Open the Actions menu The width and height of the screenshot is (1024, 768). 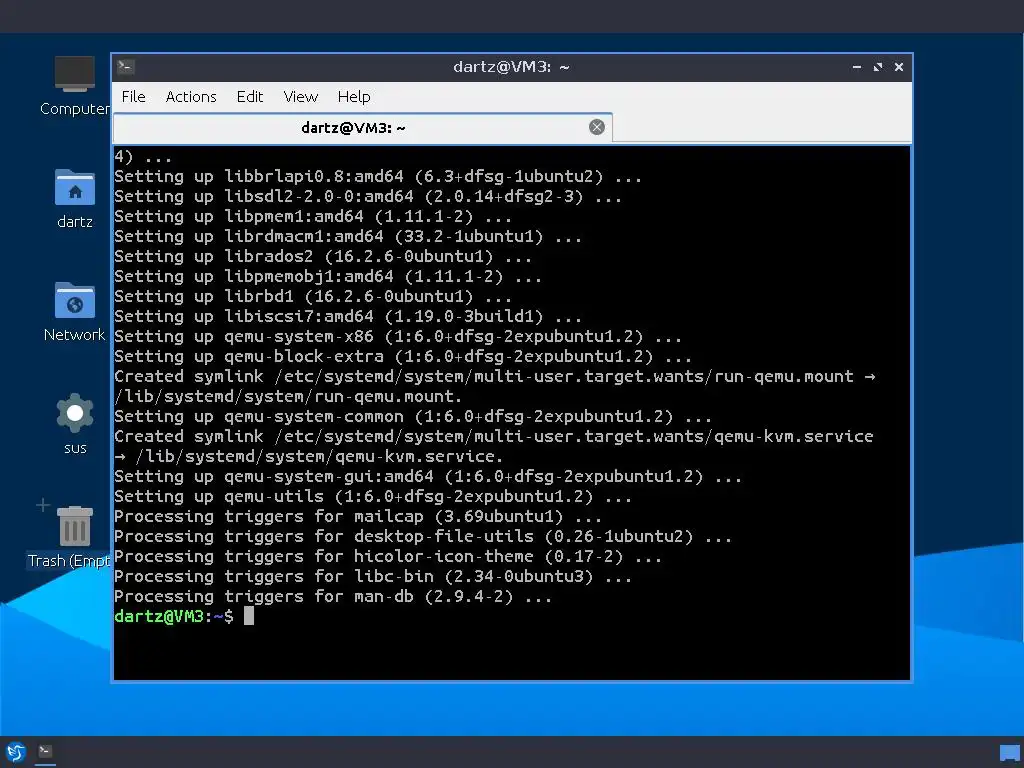pyautogui.click(x=191, y=97)
